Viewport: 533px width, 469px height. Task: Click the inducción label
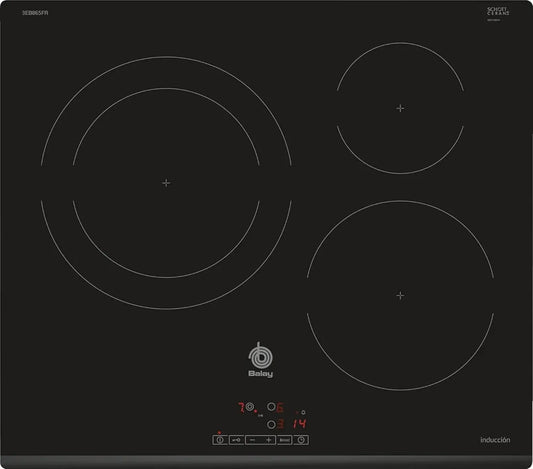click(495, 440)
